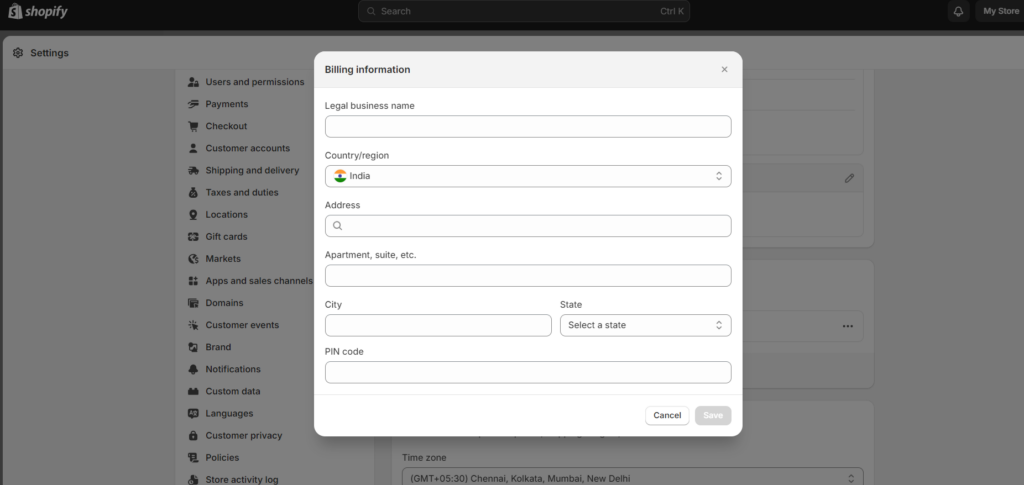
Task: Click the Gift cards icon
Action: pyautogui.click(x=193, y=237)
